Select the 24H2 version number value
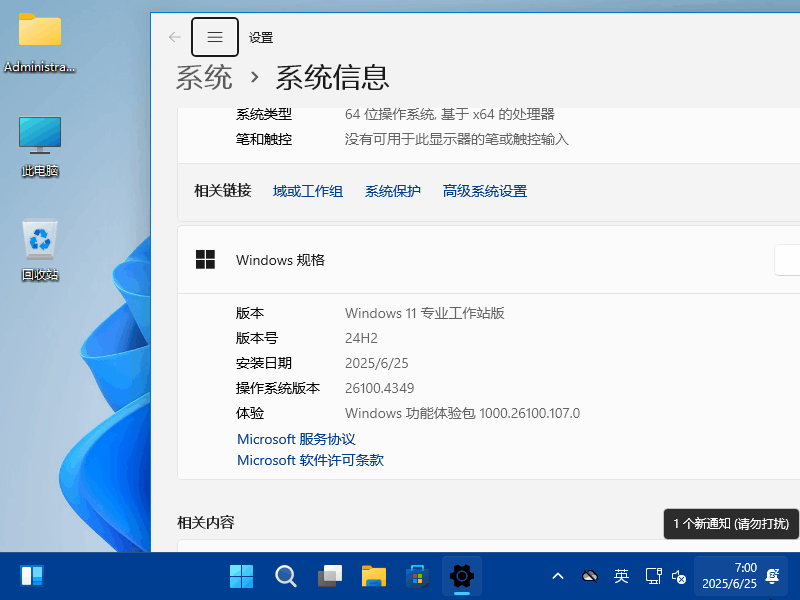The height and width of the screenshot is (600, 800). [x=361, y=338]
